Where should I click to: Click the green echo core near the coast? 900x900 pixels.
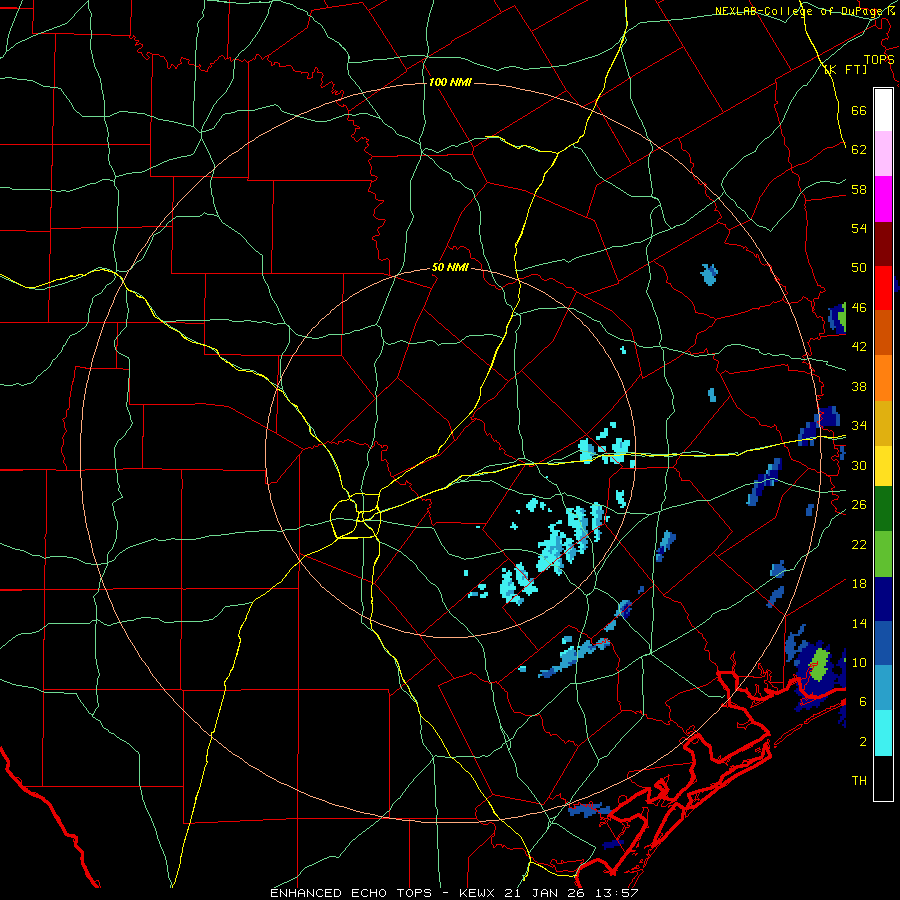click(819, 664)
